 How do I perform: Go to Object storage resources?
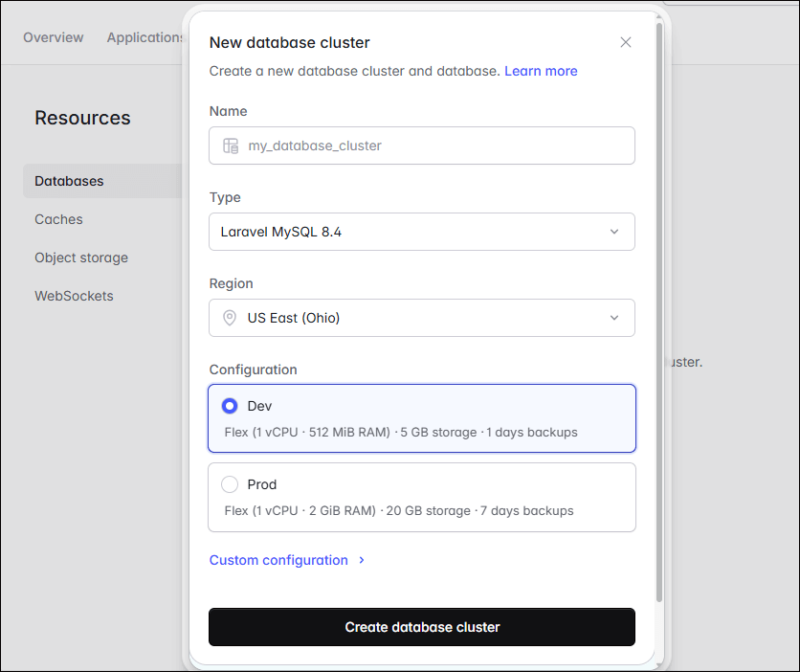click(81, 258)
